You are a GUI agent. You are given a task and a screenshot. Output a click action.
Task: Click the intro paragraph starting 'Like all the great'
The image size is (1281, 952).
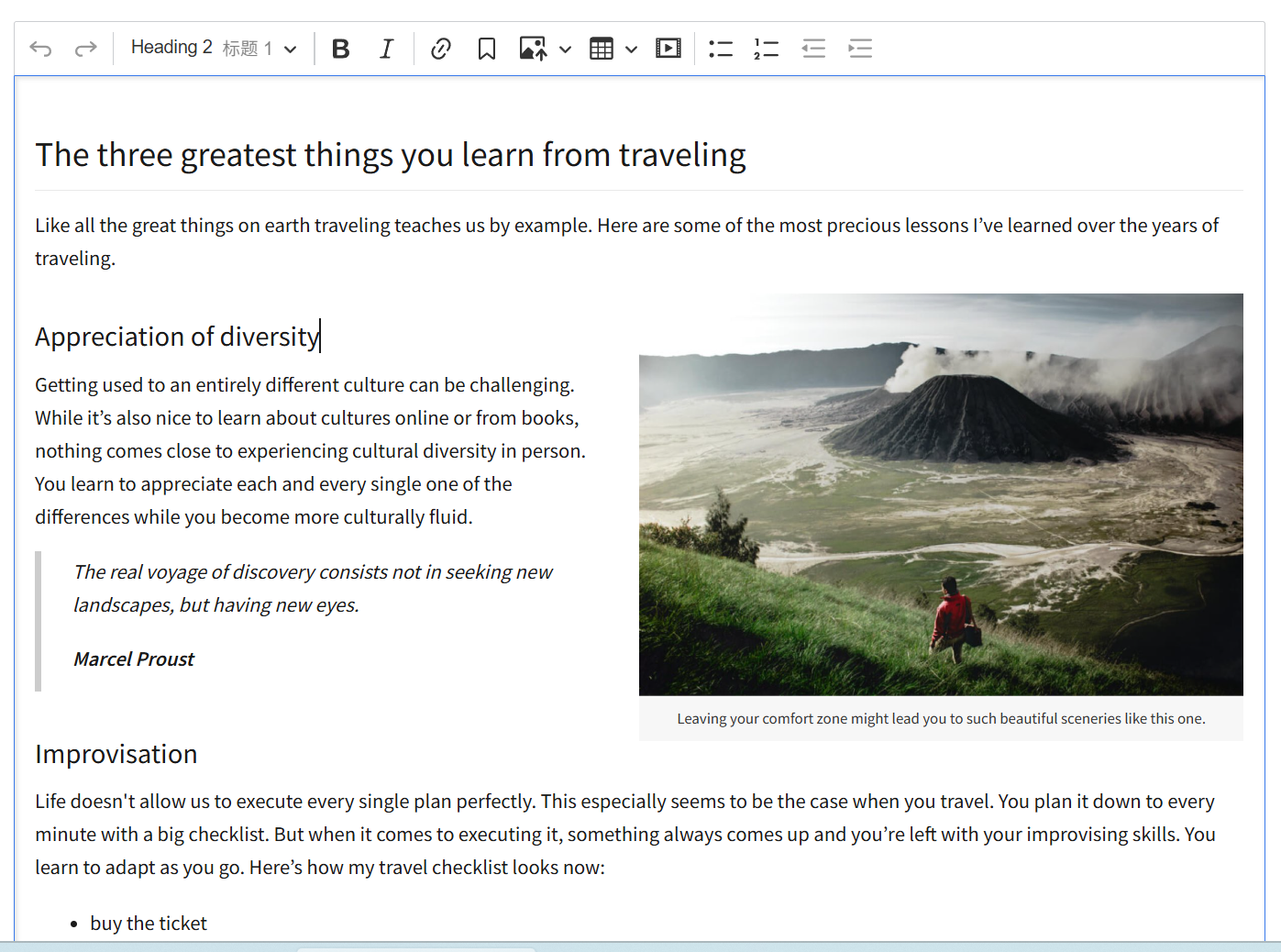click(627, 242)
